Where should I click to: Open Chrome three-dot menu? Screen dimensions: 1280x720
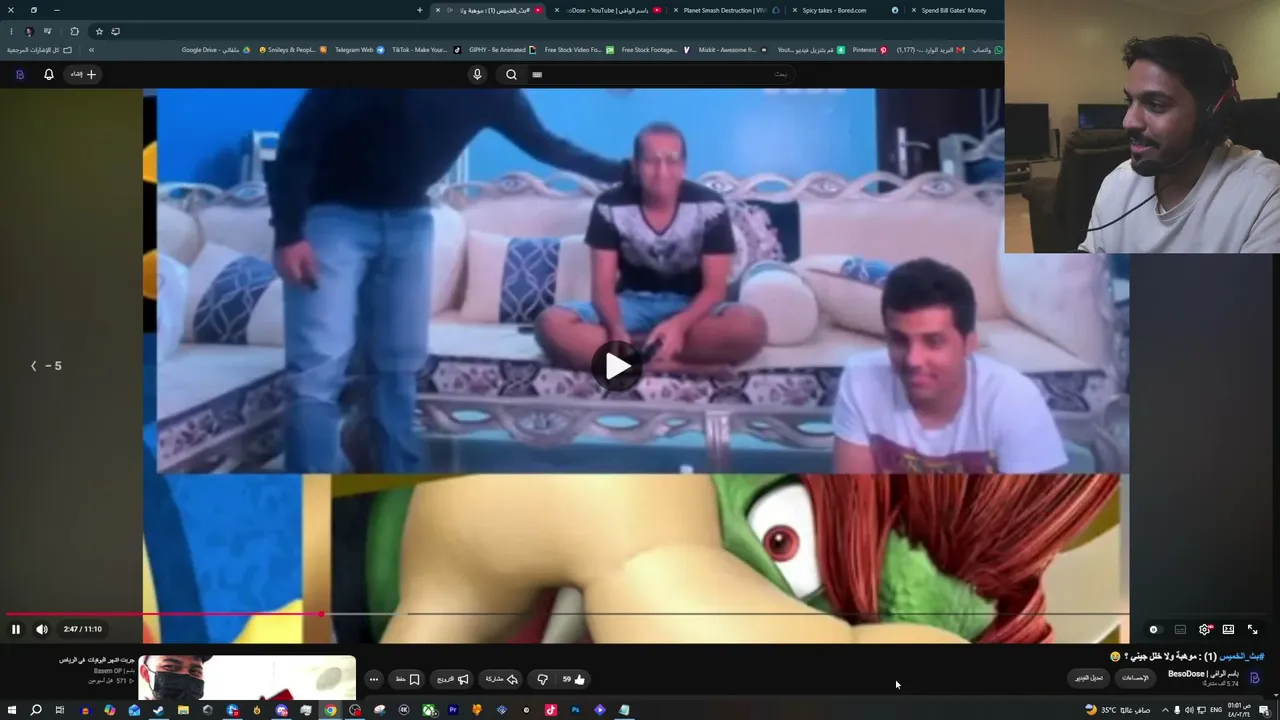coord(11,31)
